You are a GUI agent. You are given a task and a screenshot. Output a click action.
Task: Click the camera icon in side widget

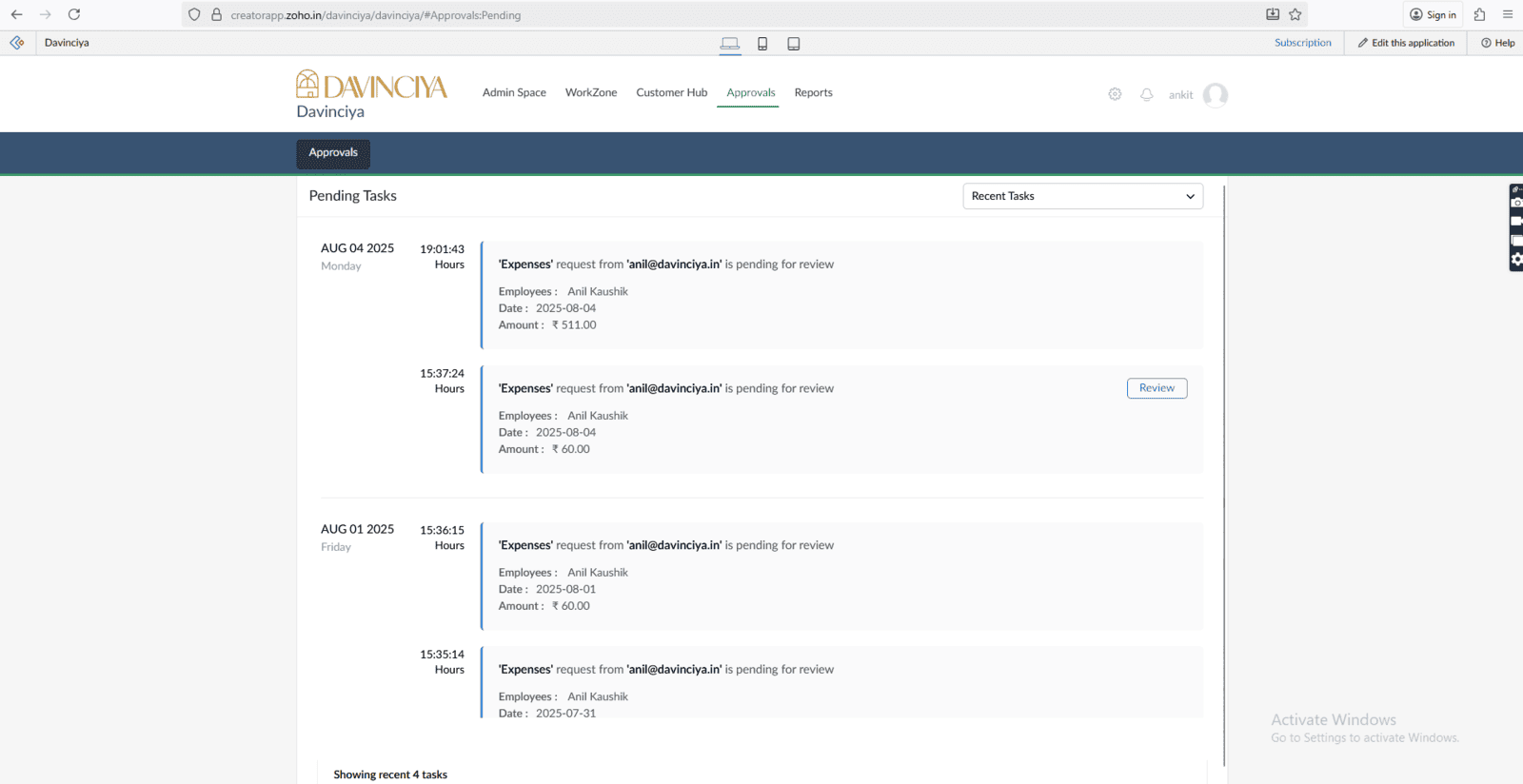(1516, 203)
